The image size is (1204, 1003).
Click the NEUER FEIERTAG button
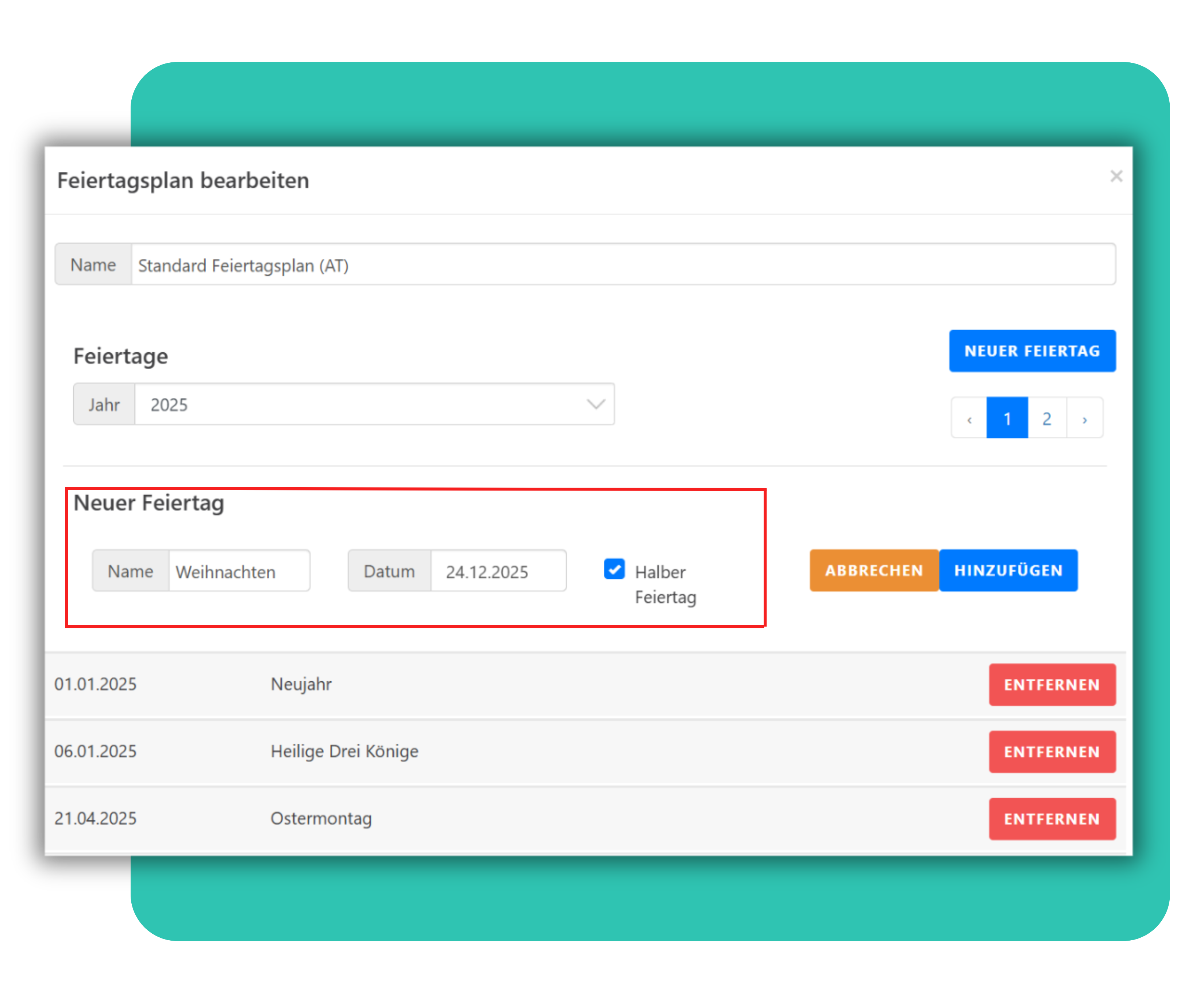pyautogui.click(x=1032, y=351)
